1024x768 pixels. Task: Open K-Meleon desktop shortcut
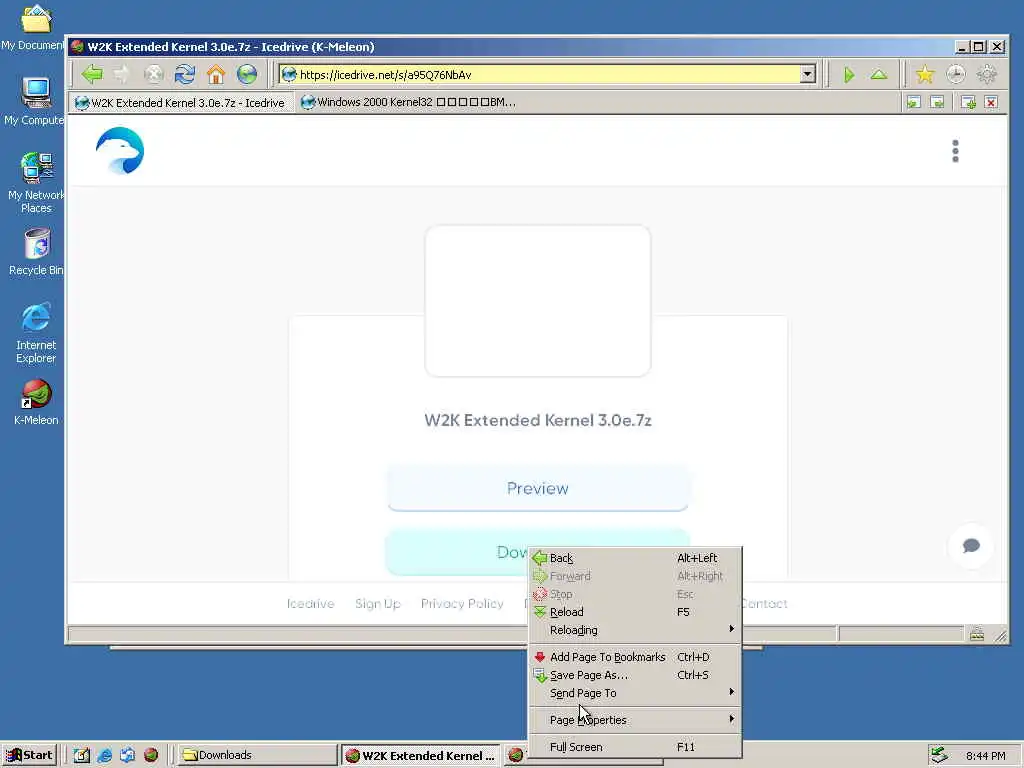coord(36,402)
